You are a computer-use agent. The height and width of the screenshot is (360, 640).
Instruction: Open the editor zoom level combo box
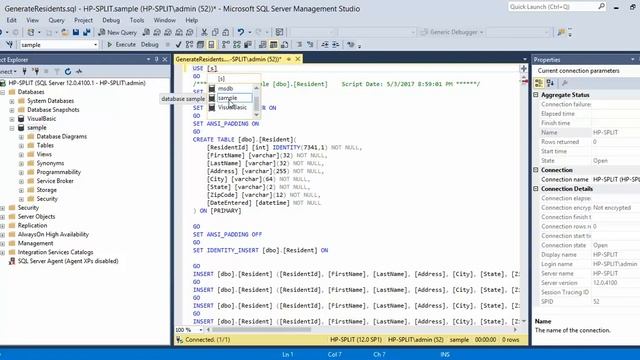(x=189, y=330)
